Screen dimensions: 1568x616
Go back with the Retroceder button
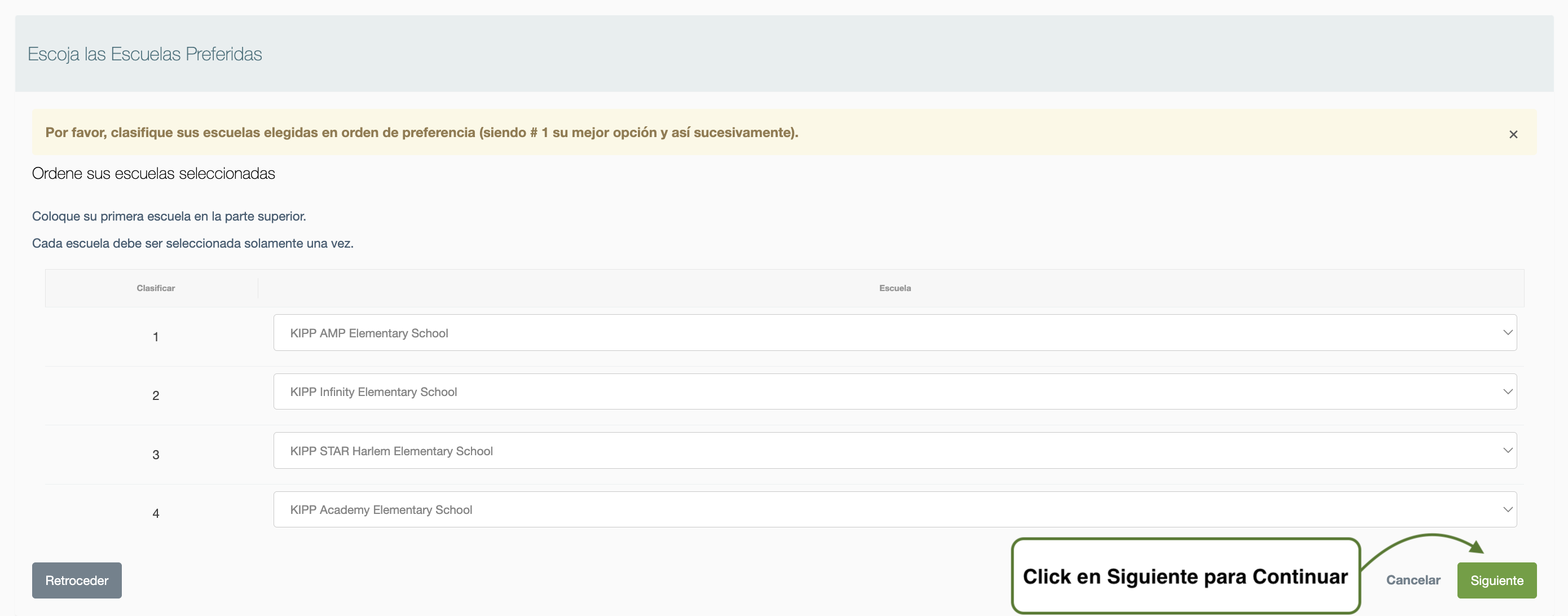[x=77, y=580]
